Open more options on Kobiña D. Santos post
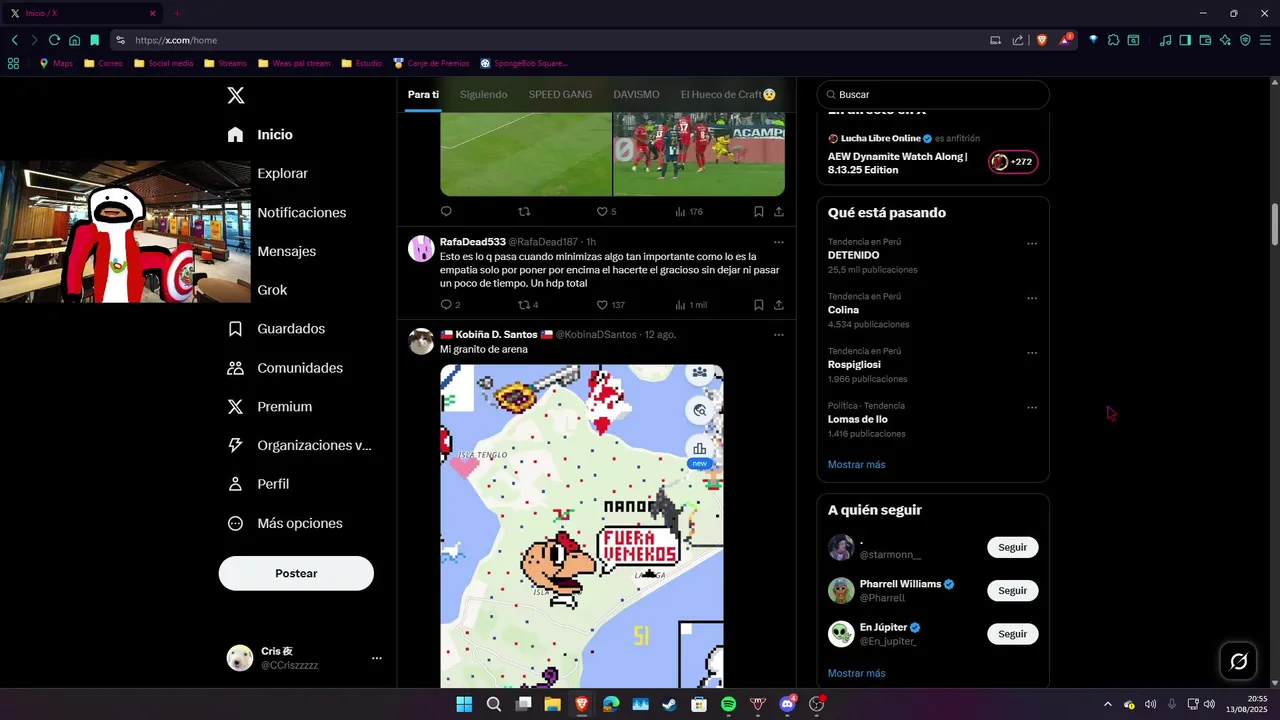 pos(779,335)
